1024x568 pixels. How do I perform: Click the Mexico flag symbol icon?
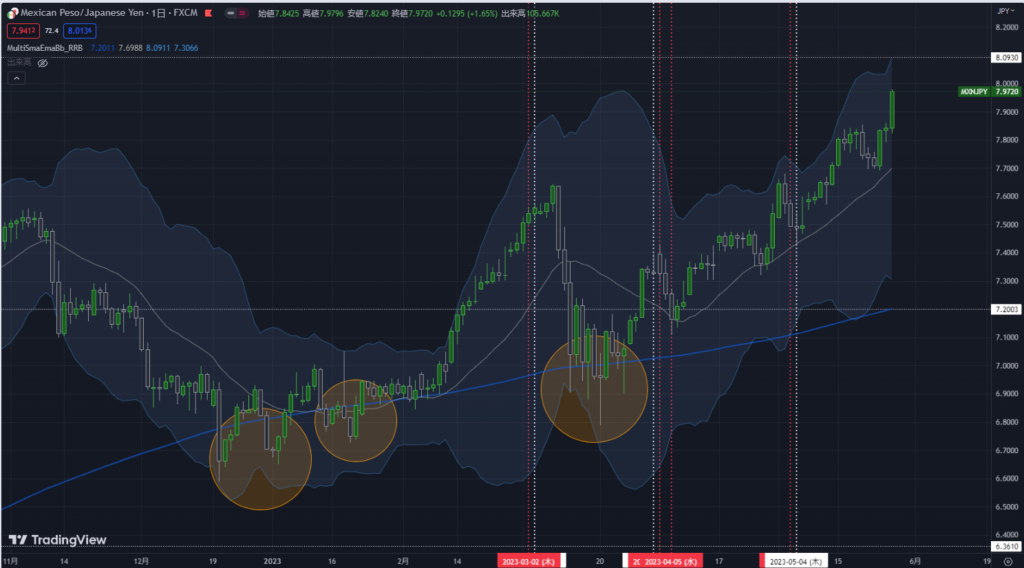12,15
